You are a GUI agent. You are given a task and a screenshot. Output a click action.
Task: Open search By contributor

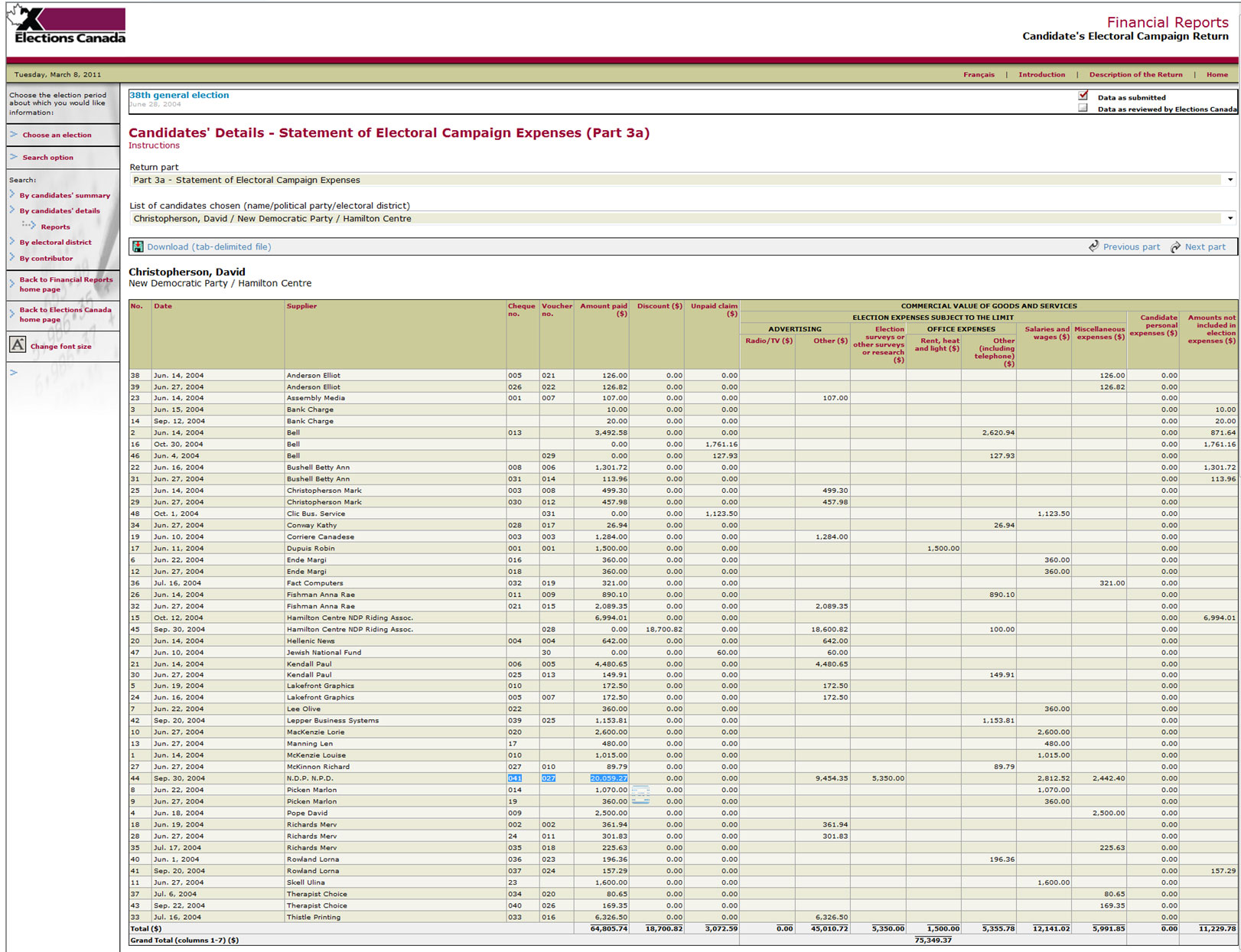point(46,259)
